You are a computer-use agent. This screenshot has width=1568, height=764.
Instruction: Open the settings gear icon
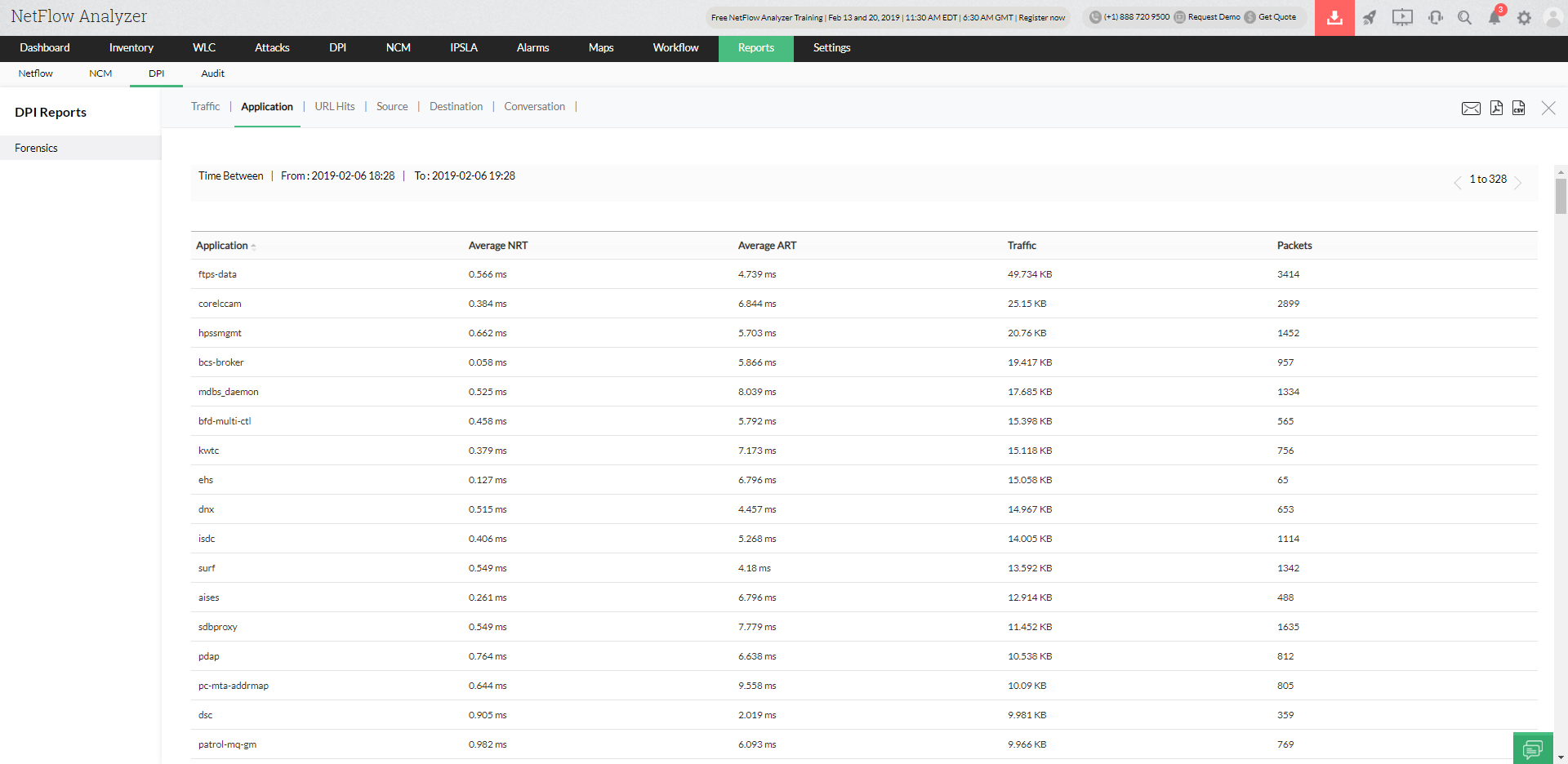[1524, 18]
